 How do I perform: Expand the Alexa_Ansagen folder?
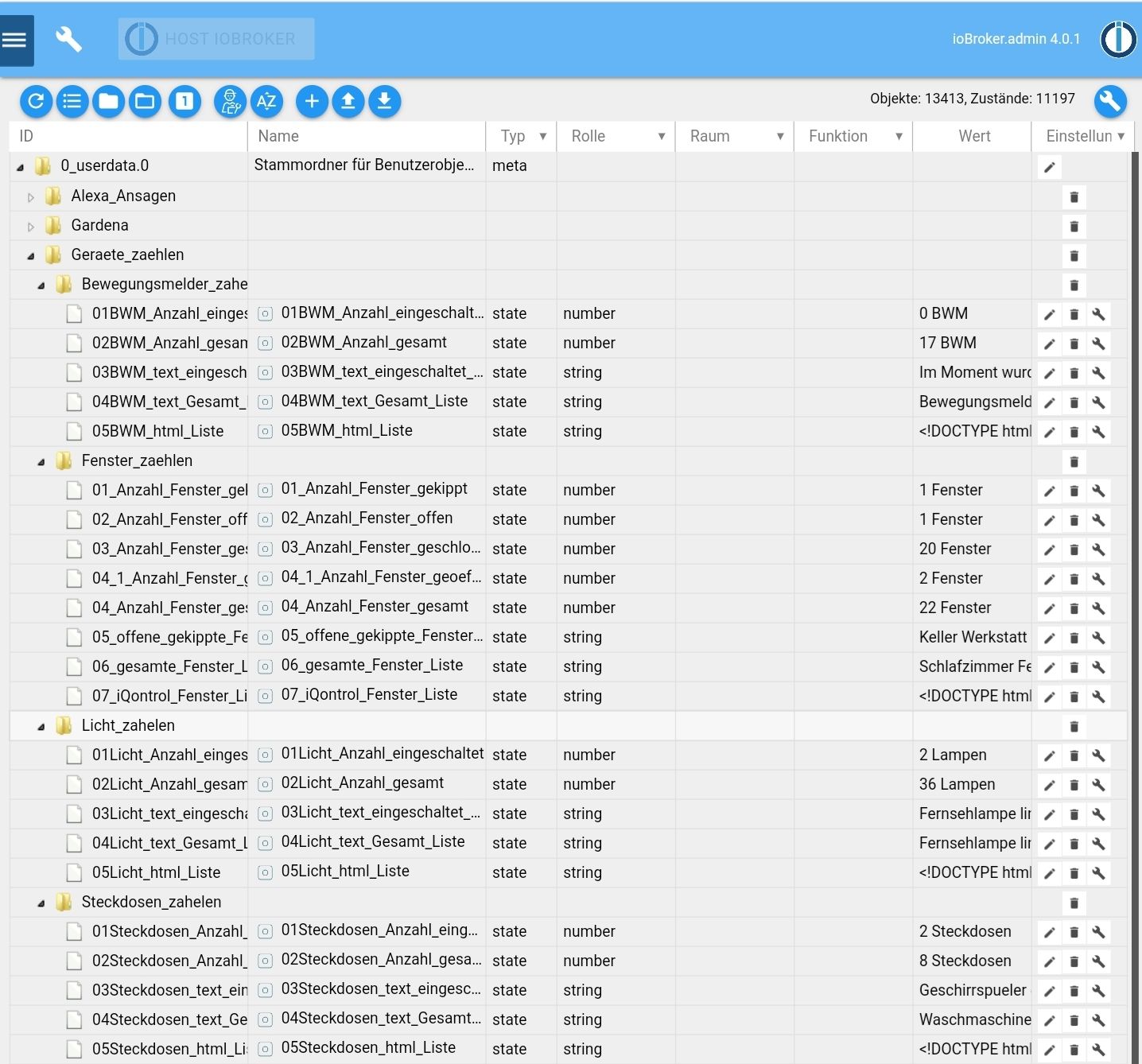pos(31,197)
